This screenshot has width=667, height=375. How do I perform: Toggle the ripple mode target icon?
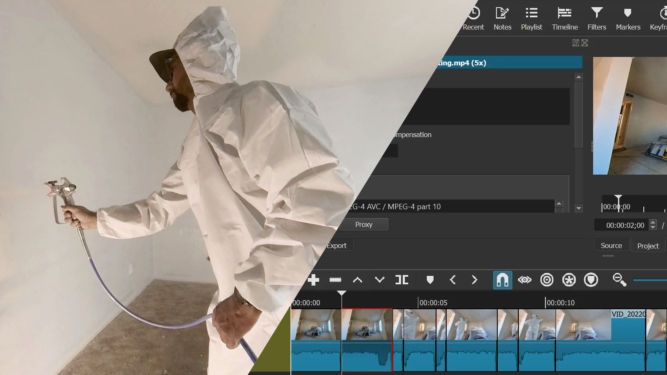(547, 280)
